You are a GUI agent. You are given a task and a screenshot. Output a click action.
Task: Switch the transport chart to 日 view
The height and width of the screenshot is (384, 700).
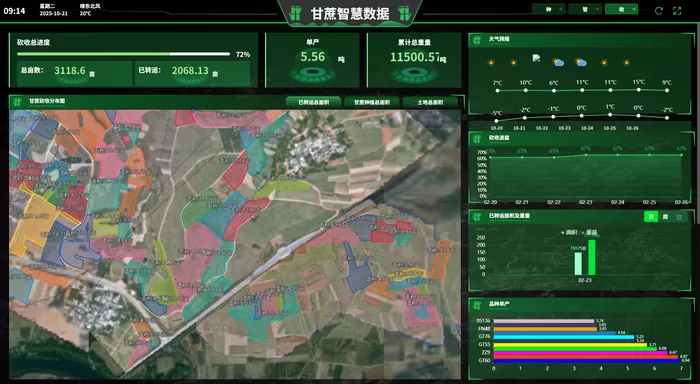point(651,217)
